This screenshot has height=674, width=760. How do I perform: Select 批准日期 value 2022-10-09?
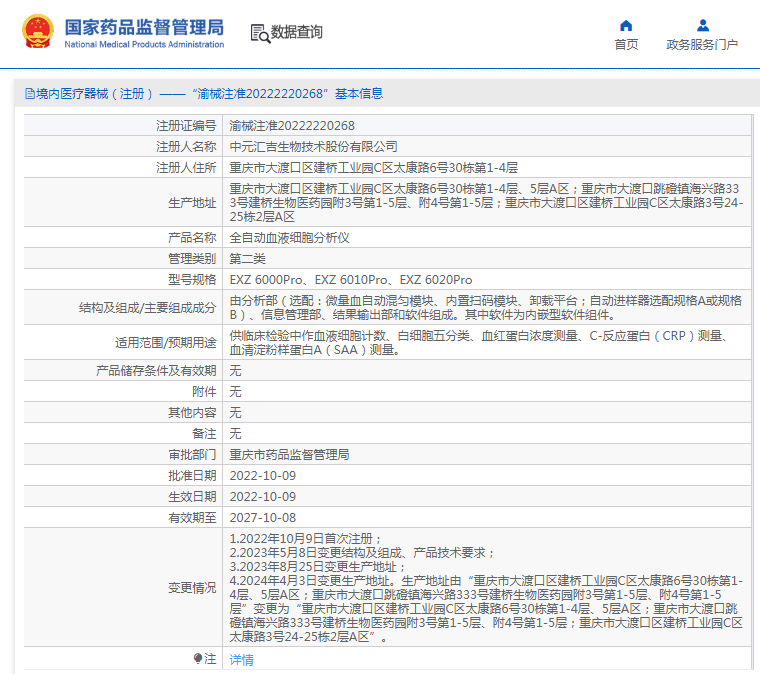[x=263, y=476]
